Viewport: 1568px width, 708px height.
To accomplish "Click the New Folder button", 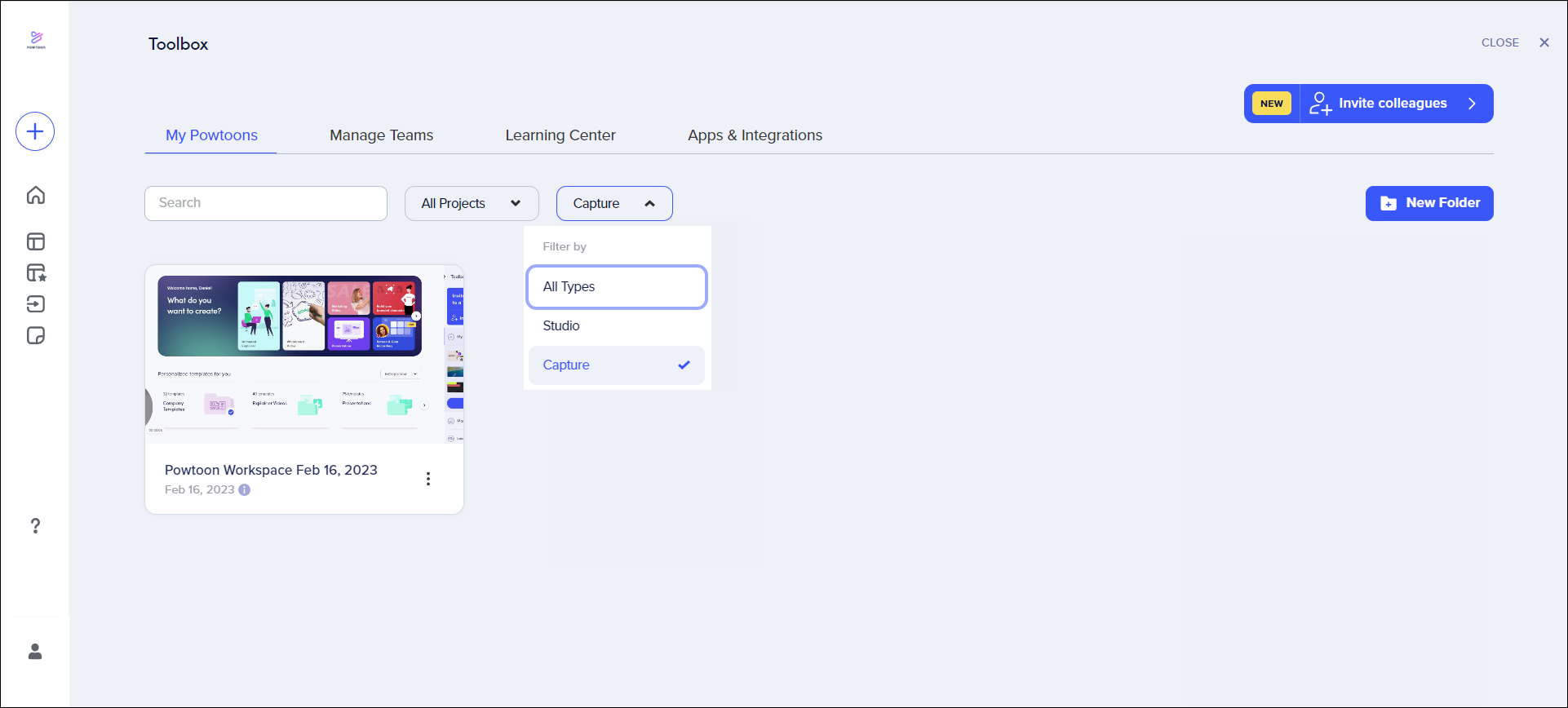I will tap(1429, 203).
